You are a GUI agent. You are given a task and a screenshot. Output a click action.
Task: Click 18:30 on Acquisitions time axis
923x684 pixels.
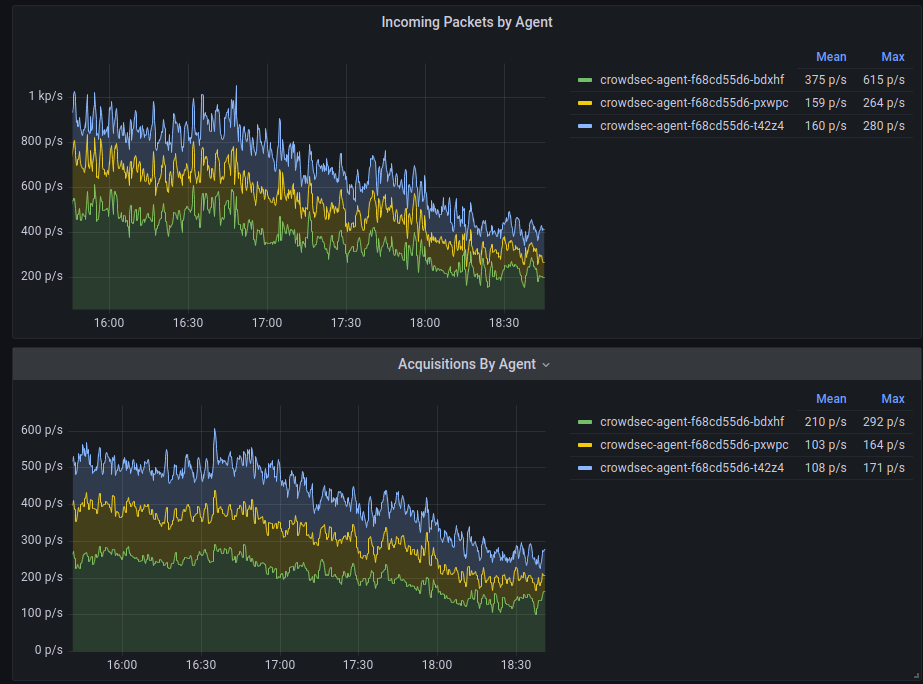[x=516, y=665]
